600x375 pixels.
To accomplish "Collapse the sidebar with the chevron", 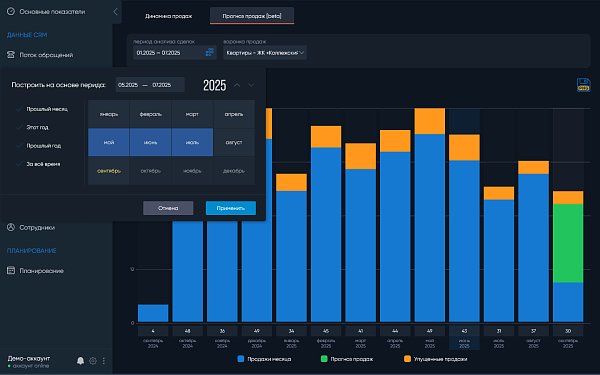I will (115, 11).
